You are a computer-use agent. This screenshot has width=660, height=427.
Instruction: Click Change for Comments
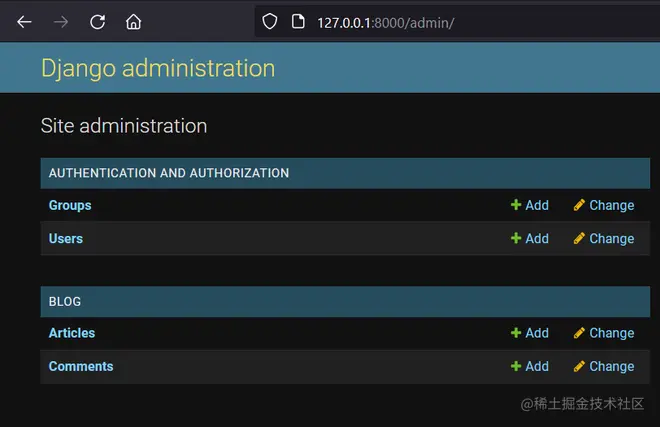click(604, 366)
